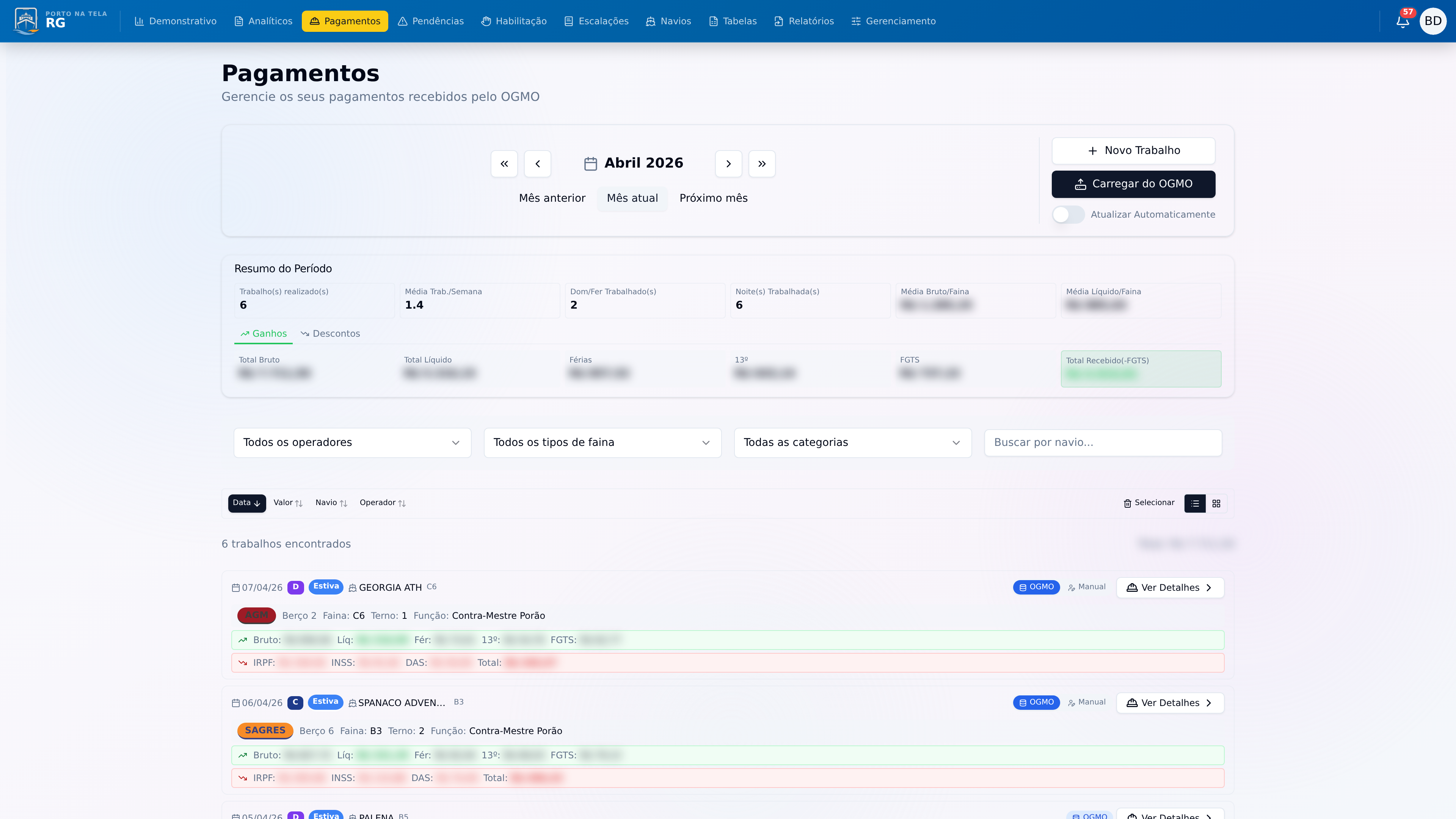Click the ship icon next to GEORGIA ATH

pyautogui.click(x=351, y=587)
